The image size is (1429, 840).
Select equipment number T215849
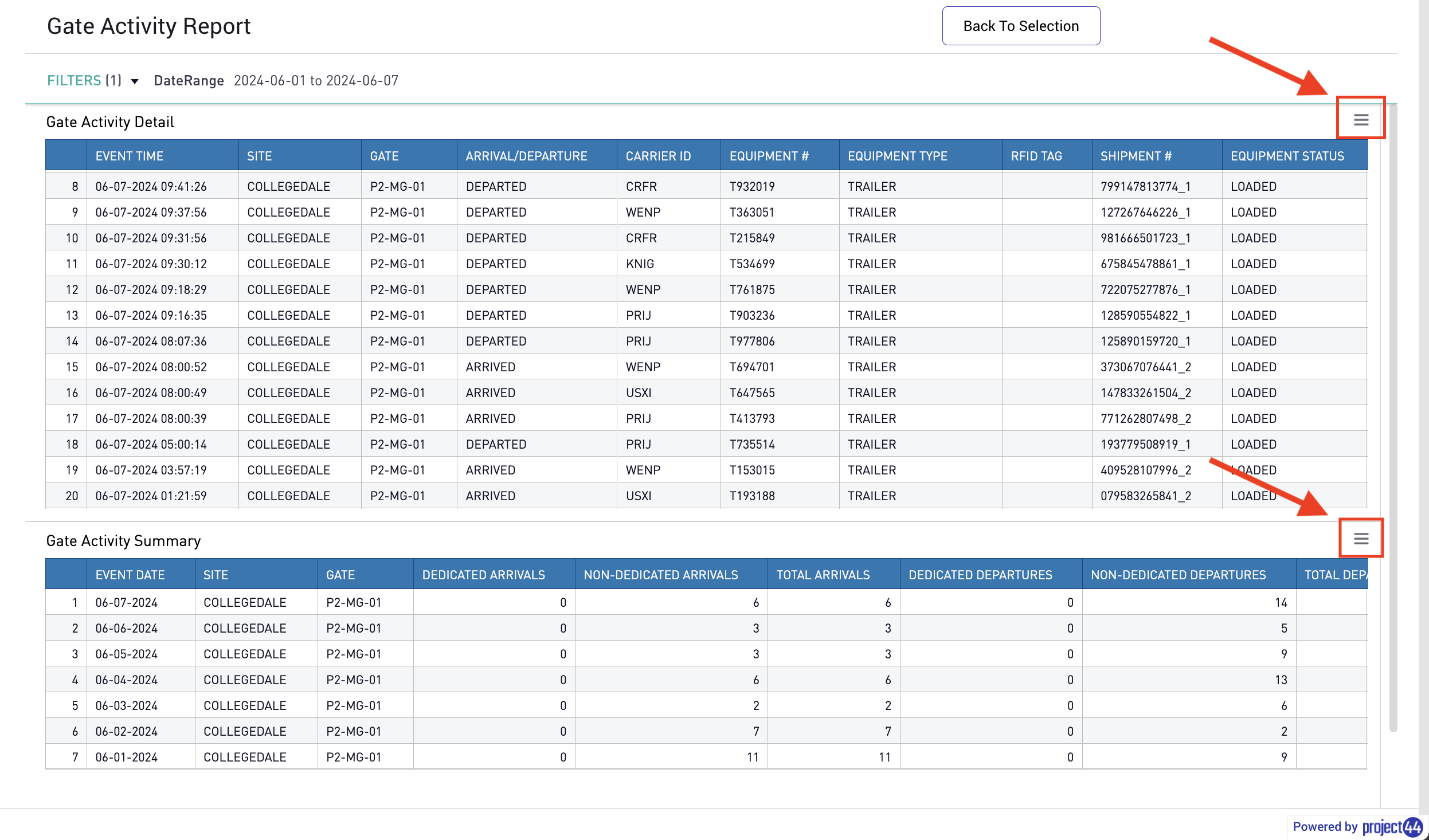(751, 238)
